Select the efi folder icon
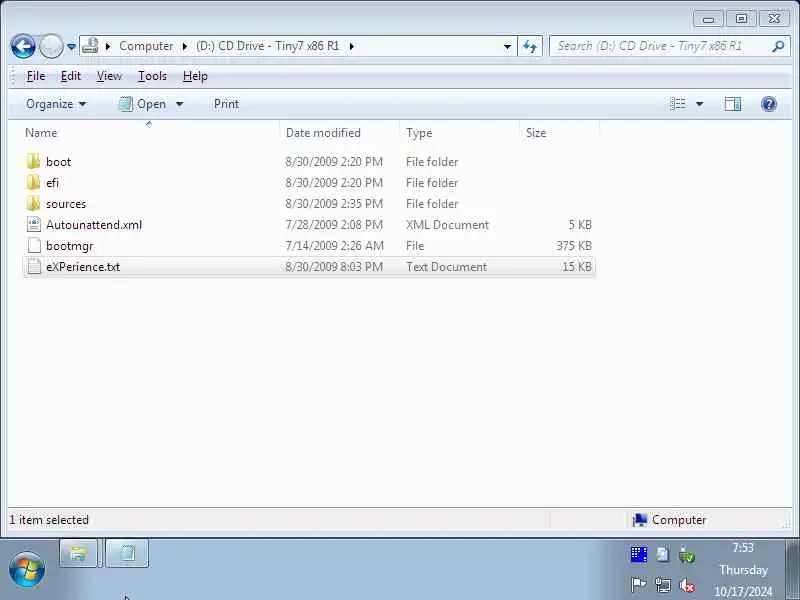The height and width of the screenshot is (600, 800). [34, 183]
